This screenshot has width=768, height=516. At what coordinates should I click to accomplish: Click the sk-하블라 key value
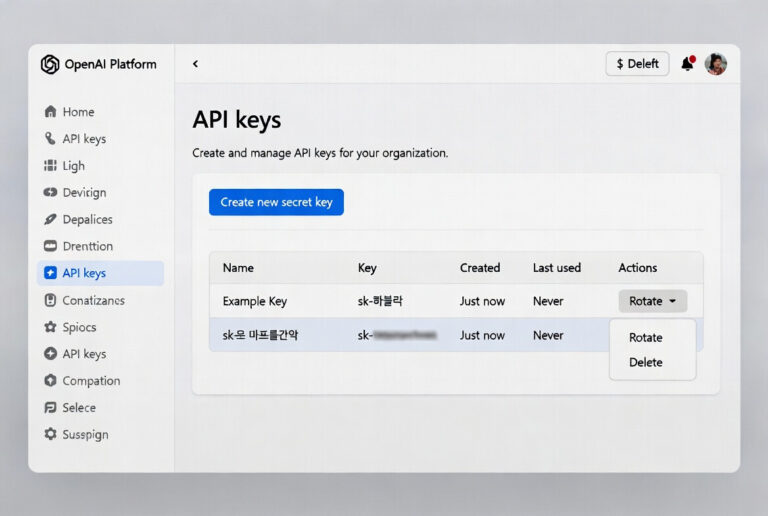point(380,301)
